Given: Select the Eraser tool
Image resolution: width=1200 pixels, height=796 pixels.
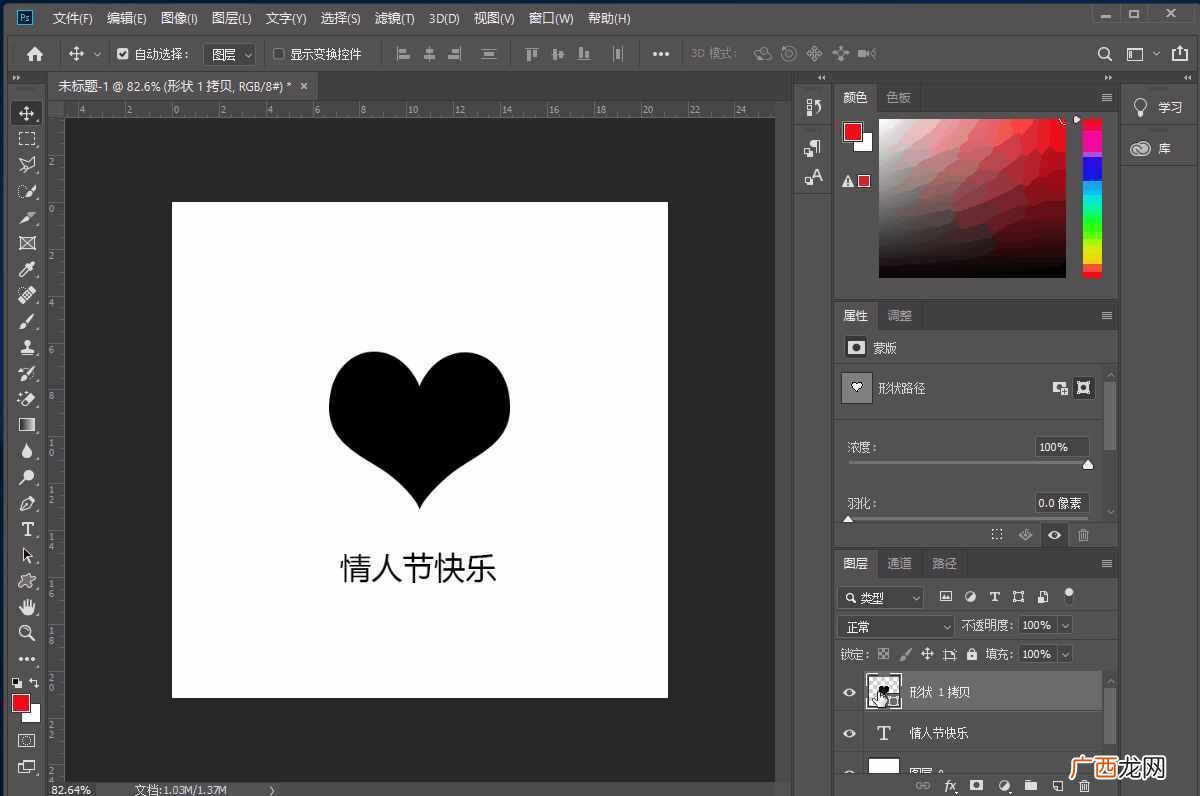Looking at the screenshot, I should tap(27, 399).
